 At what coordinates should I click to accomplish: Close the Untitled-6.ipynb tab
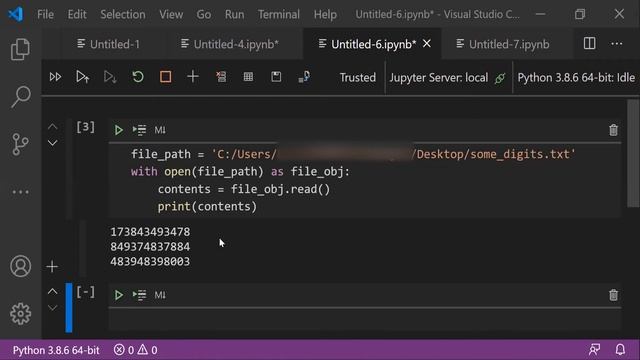point(427,43)
